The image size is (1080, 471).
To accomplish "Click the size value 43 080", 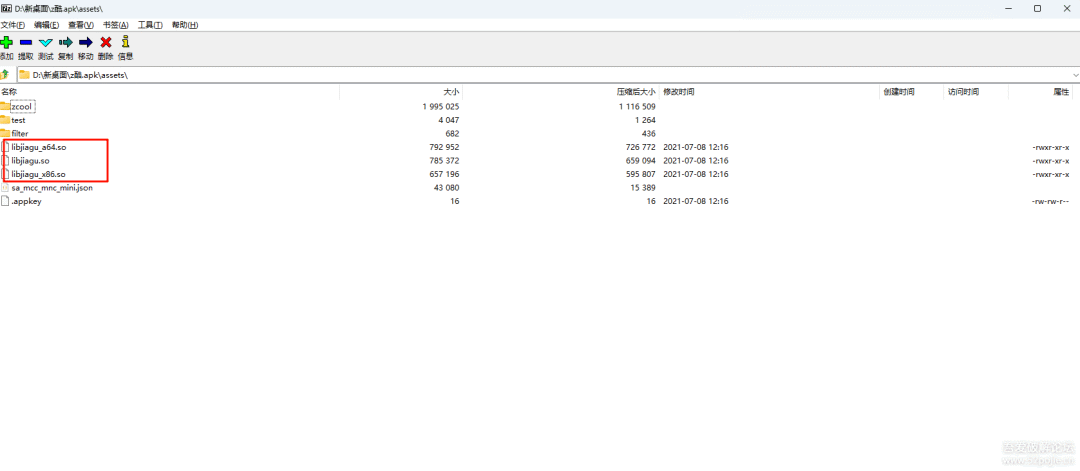I will point(446,187).
